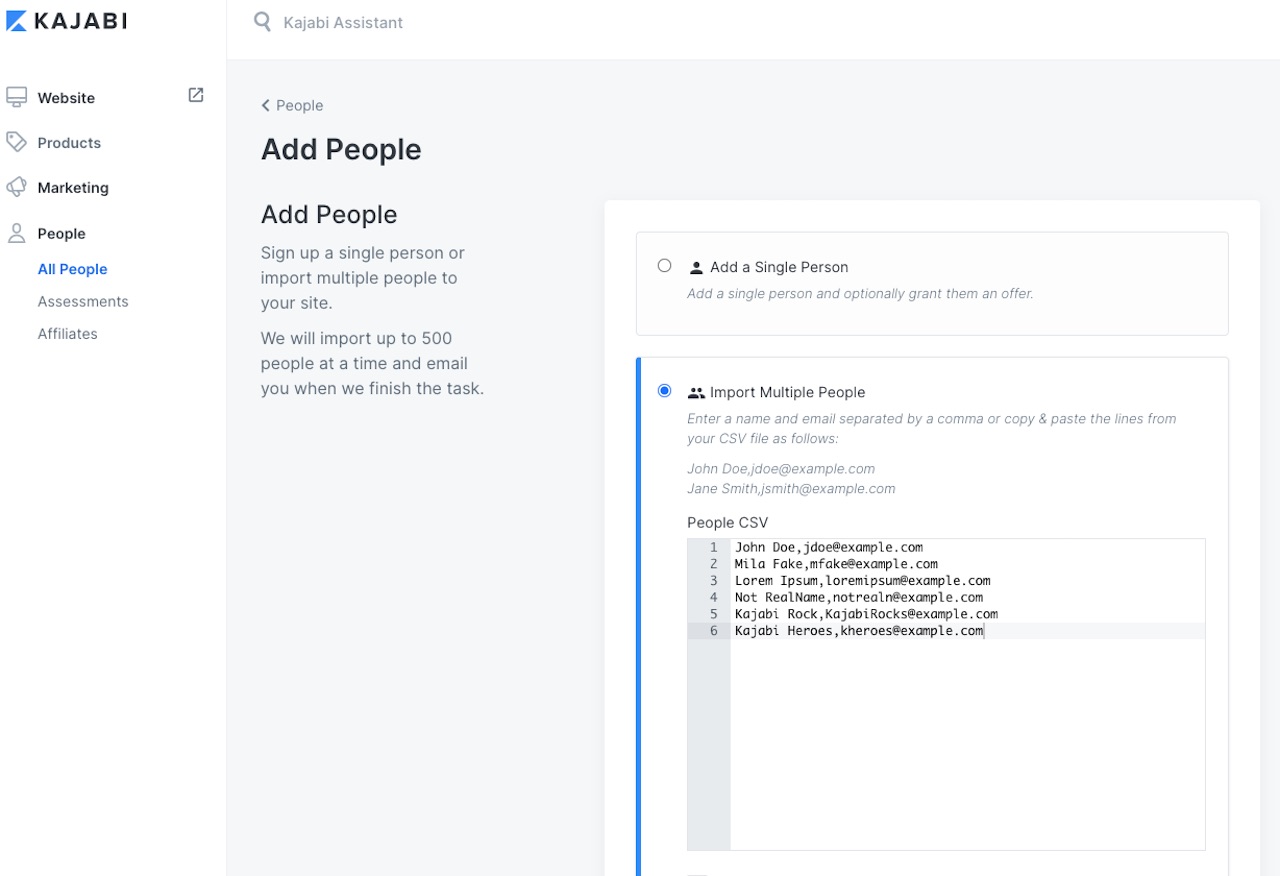Click the People person icon in sidebar

click(x=16, y=232)
